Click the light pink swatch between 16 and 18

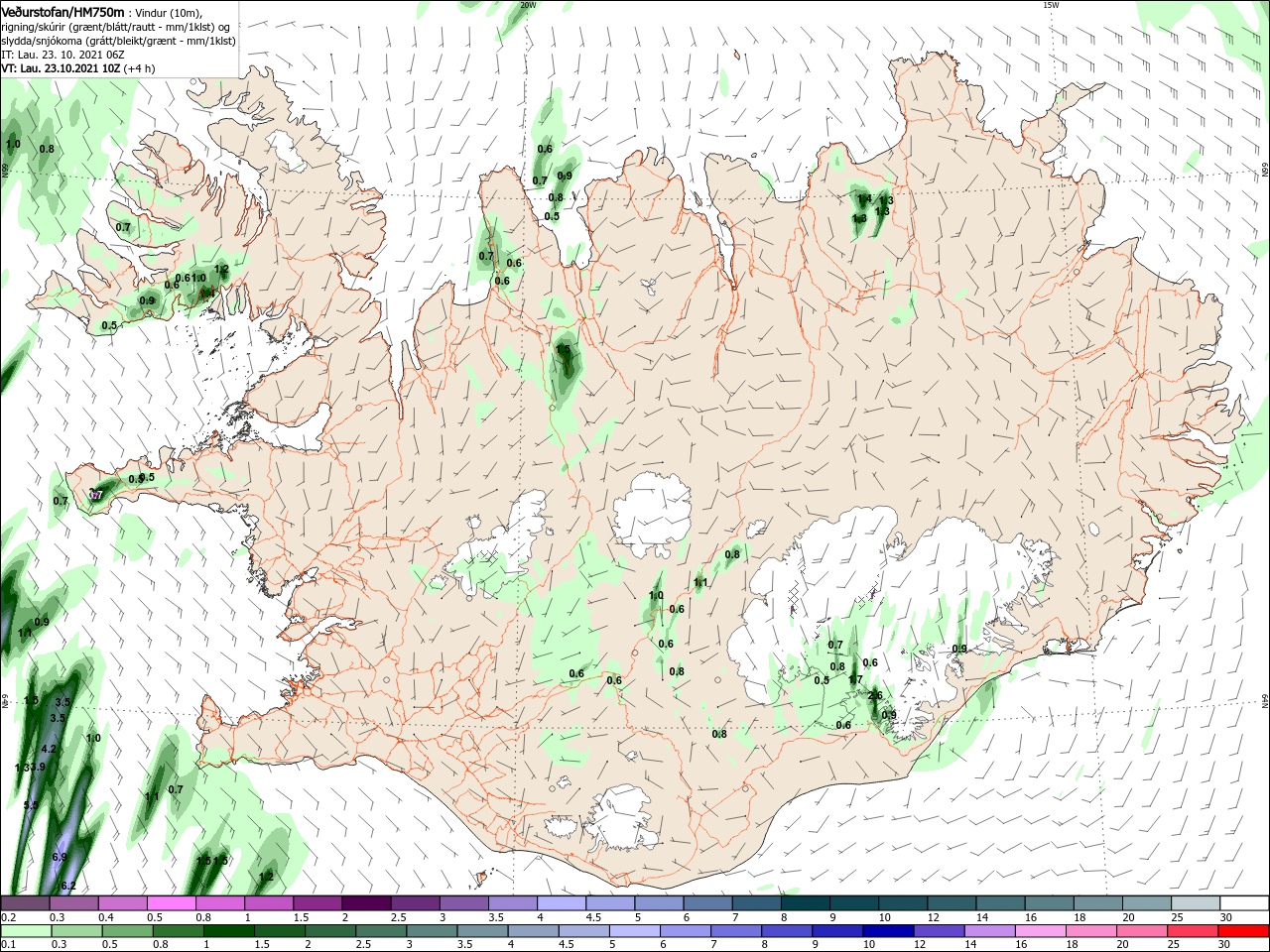point(1041,931)
